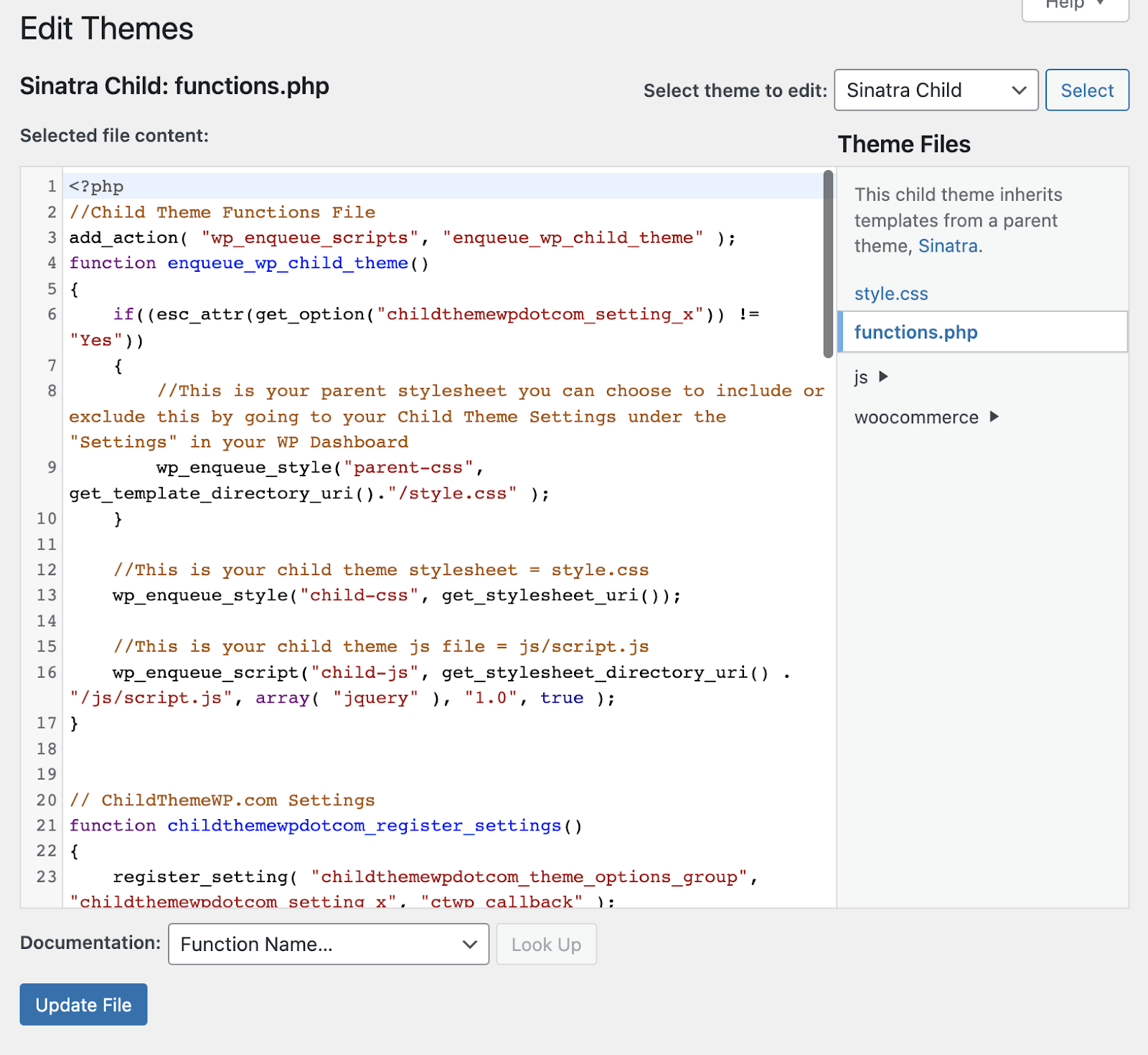1148x1055 pixels.
Task: Open the Function Name documentation dropdown
Action: pyautogui.click(x=329, y=944)
